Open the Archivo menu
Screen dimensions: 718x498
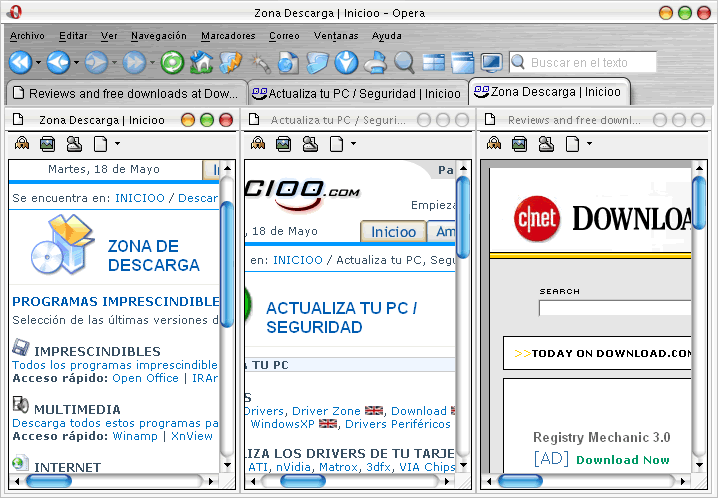[27, 36]
